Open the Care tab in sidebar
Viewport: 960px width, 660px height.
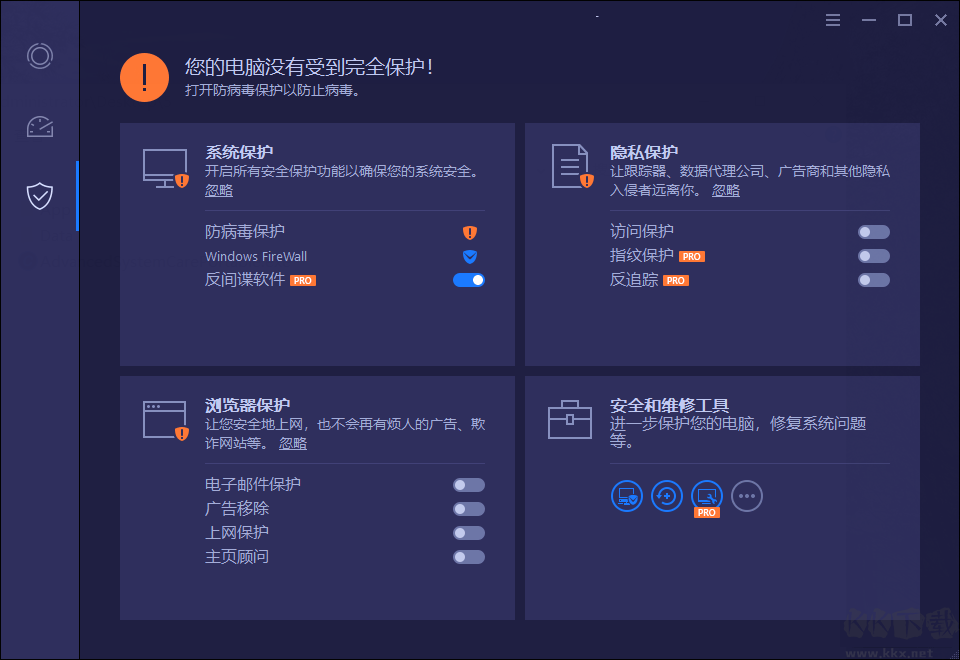[x=40, y=56]
